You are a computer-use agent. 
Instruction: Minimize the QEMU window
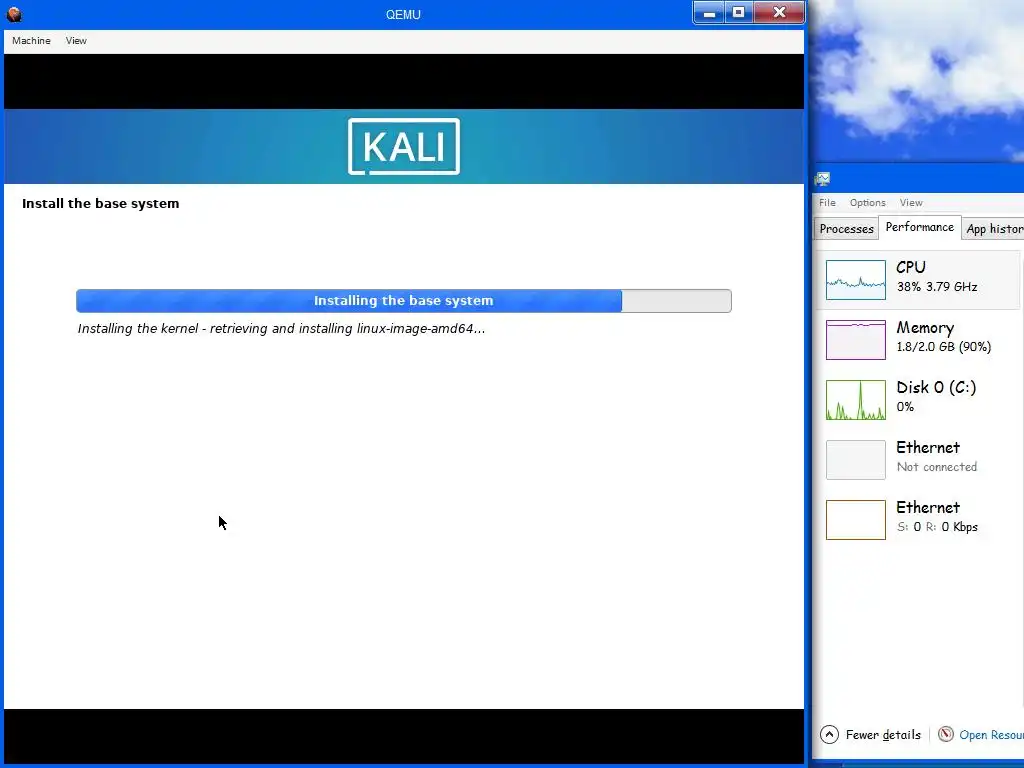pos(709,13)
